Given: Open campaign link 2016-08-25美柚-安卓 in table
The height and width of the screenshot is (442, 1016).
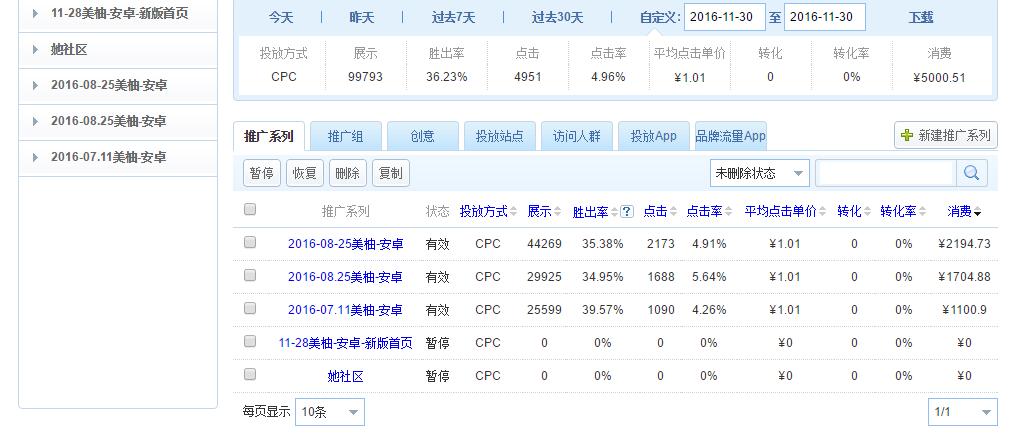Looking at the screenshot, I should (345, 244).
